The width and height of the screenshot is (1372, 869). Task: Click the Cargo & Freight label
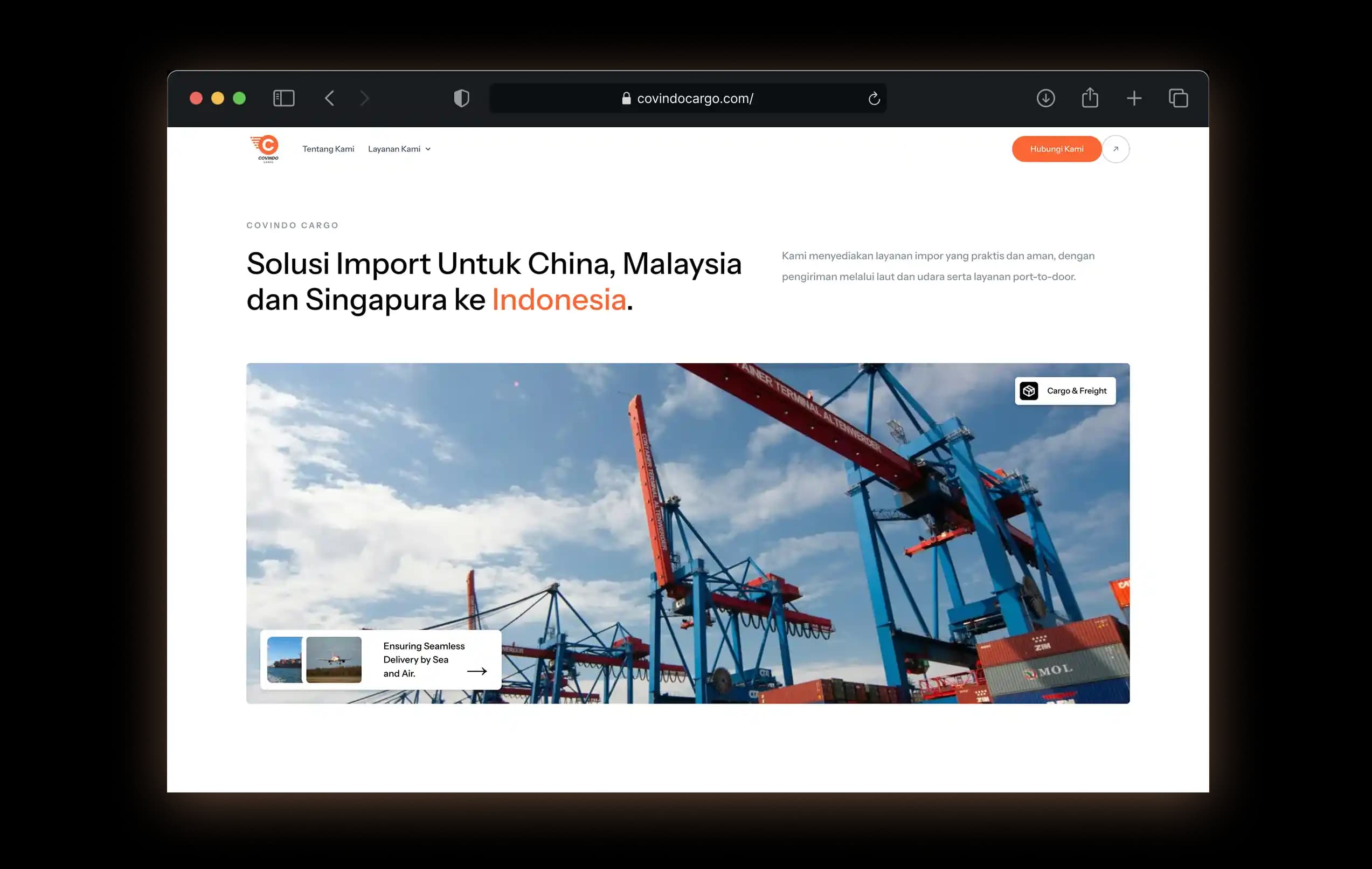tap(1076, 391)
